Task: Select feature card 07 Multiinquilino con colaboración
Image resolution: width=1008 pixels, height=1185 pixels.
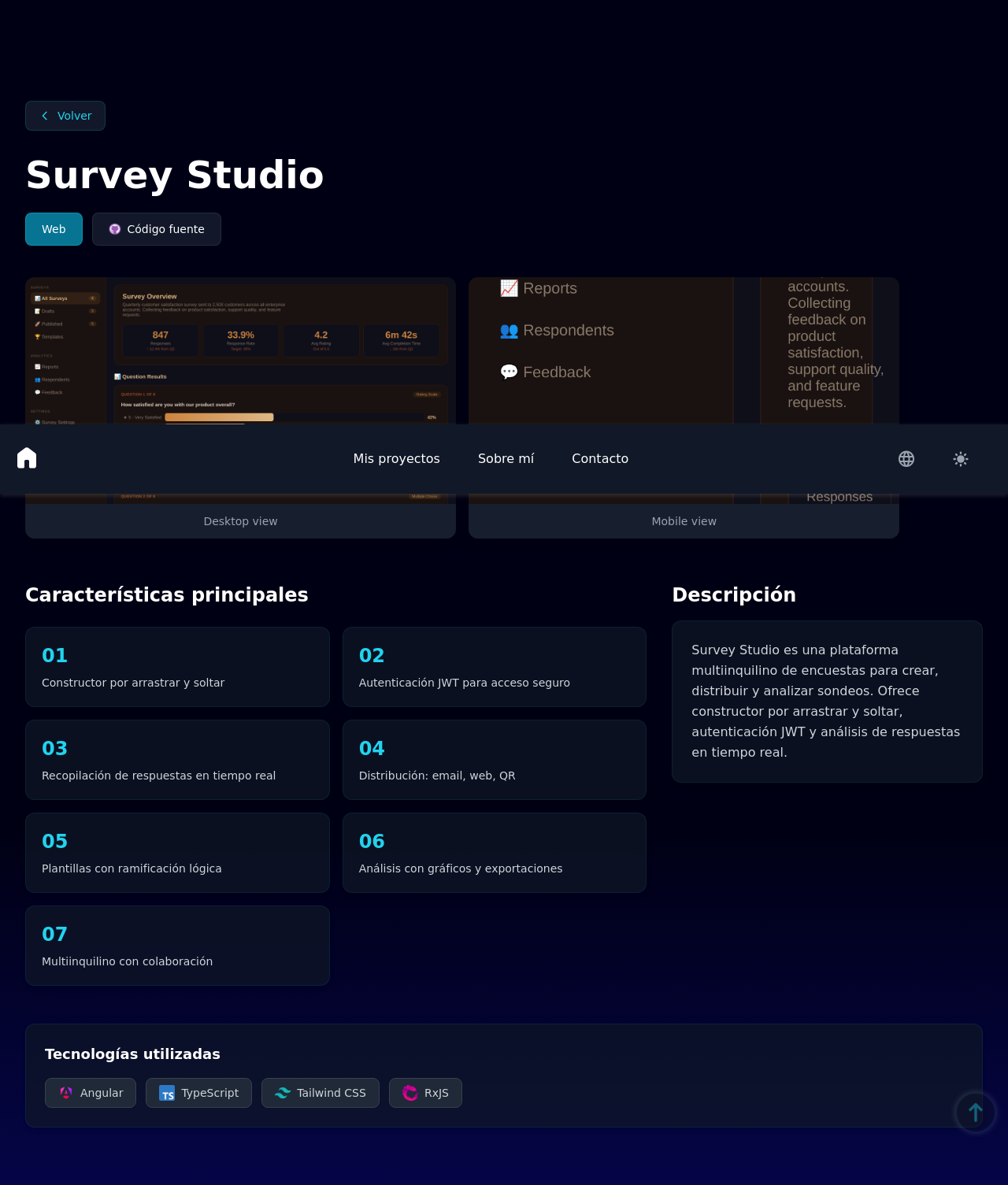Action: (x=177, y=946)
